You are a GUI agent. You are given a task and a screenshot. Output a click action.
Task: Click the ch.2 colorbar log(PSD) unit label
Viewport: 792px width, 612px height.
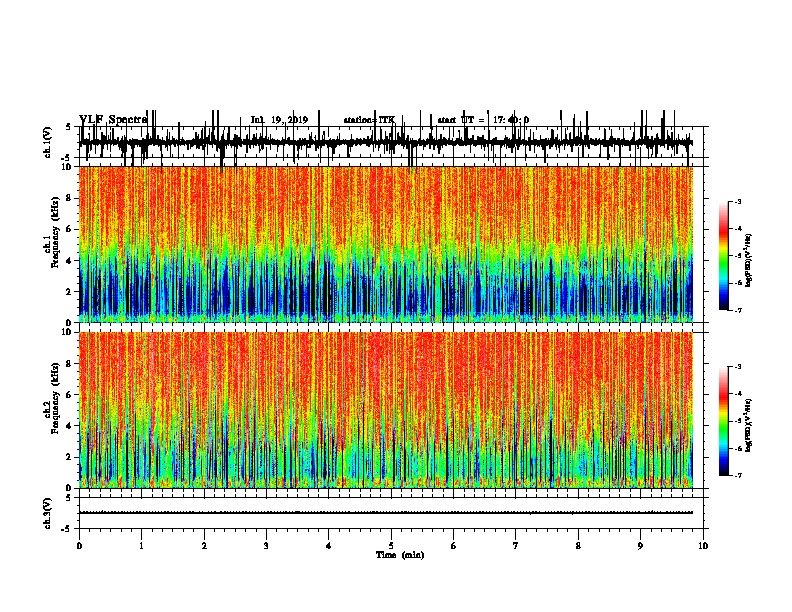[x=749, y=425]
